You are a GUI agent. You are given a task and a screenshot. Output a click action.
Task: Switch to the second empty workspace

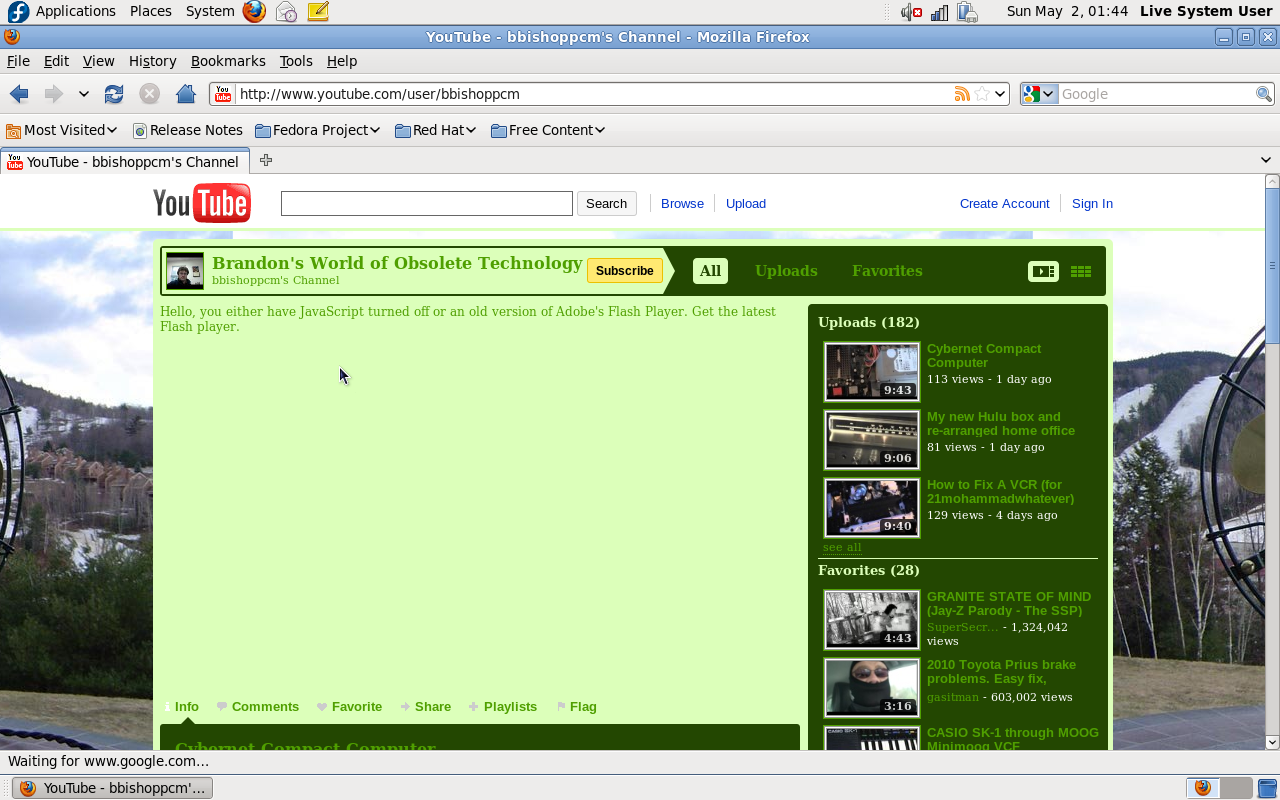pyautogui.click(x=1237, y=788)
